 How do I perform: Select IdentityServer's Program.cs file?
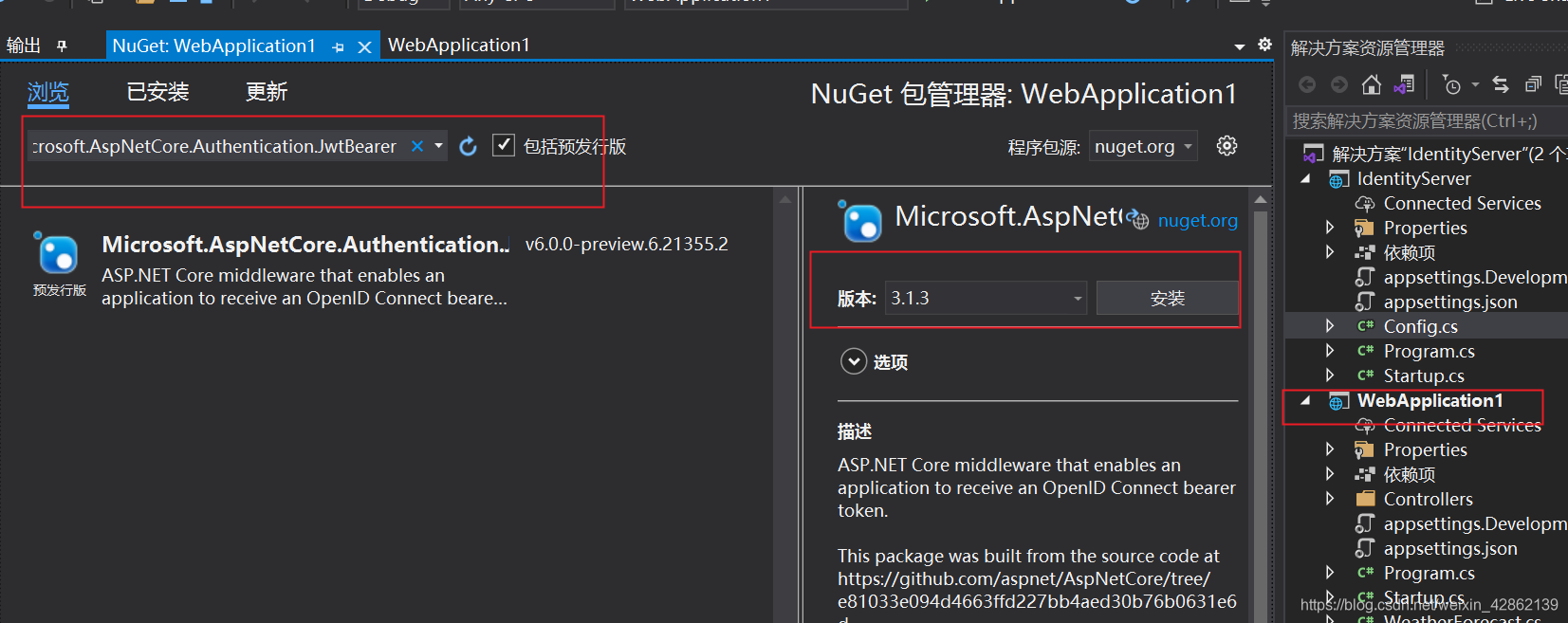click(1429, 351)
